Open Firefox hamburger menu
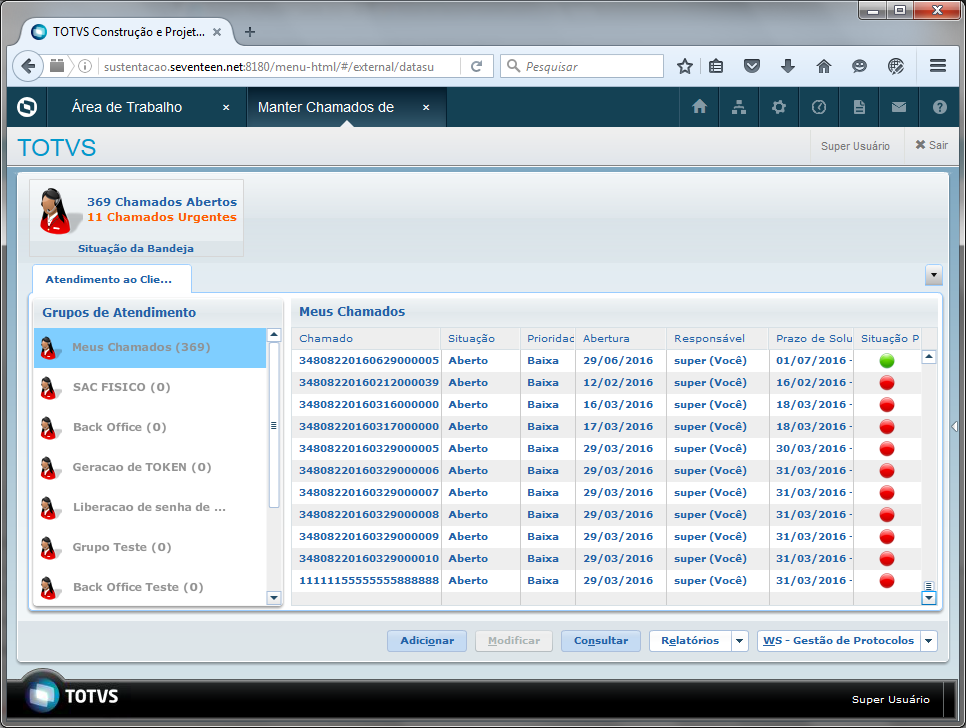The image size is (966, 728). coord(938,65)
